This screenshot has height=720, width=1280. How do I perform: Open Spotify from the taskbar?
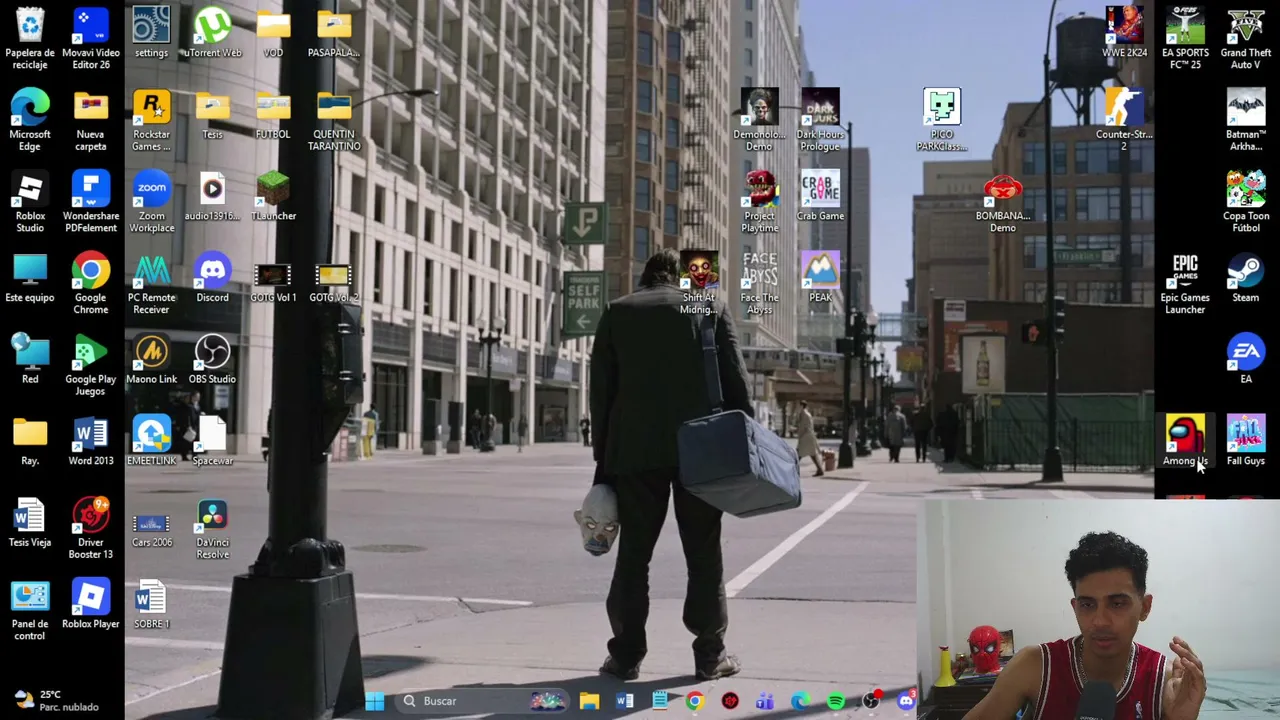[836, 701]
